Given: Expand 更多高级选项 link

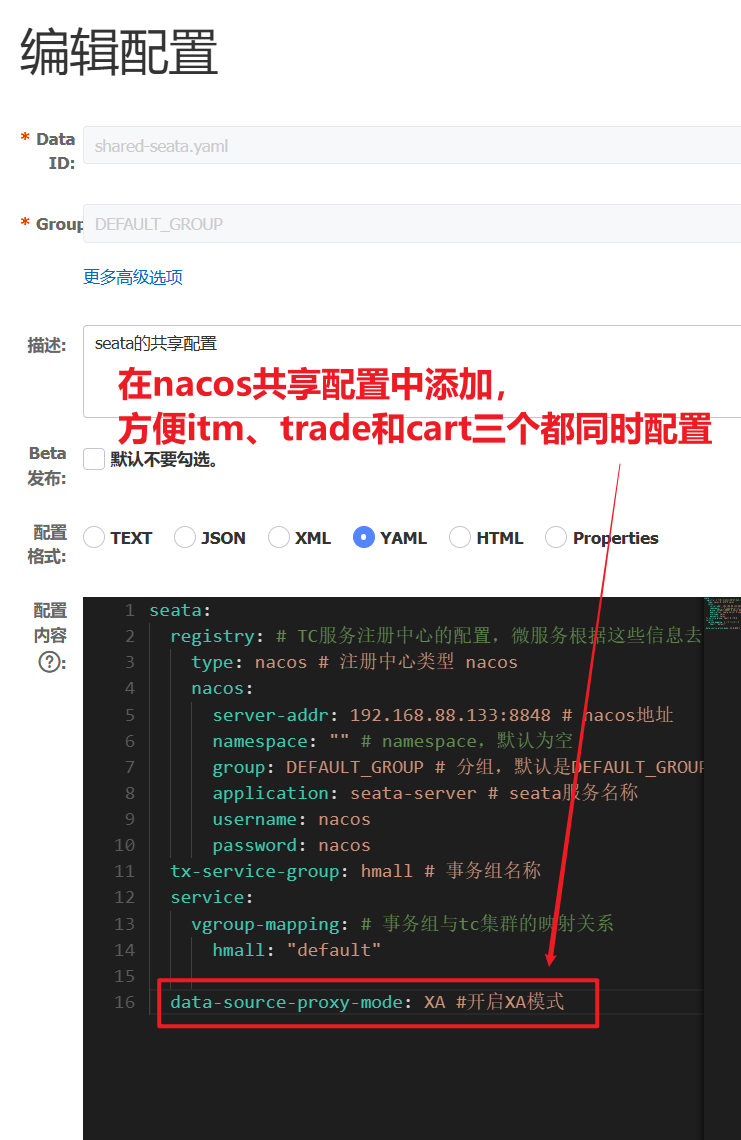Looking at the screenshot, I should click(133, 277).
